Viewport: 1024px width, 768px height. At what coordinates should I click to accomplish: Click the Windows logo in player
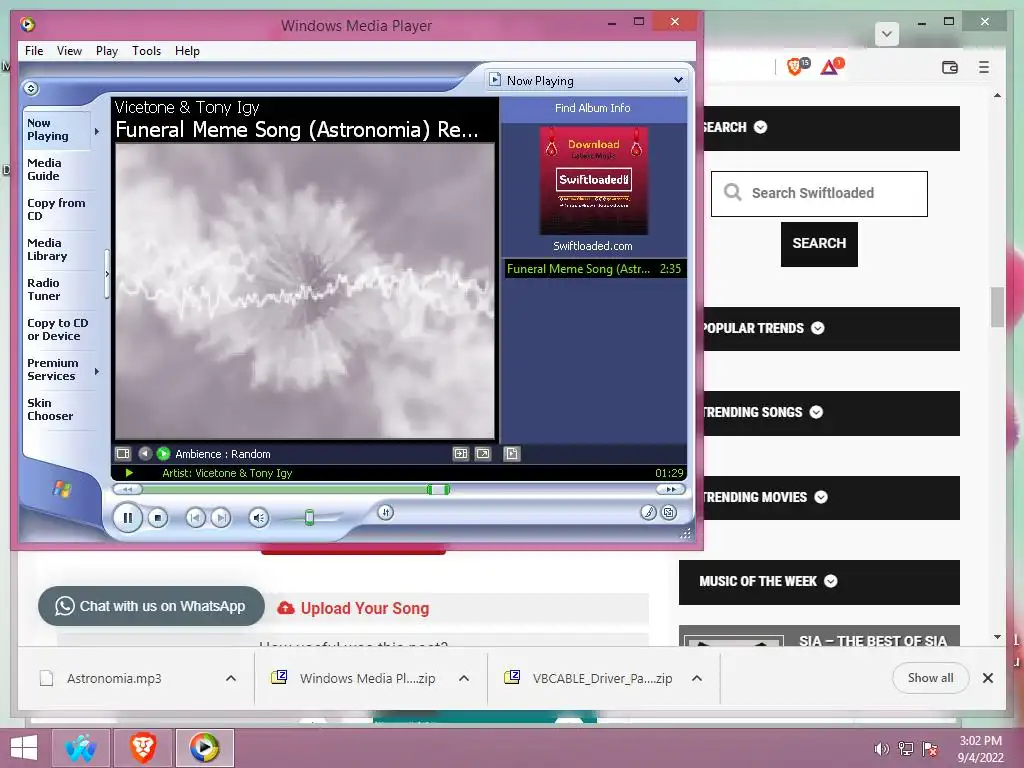[62, 488]
